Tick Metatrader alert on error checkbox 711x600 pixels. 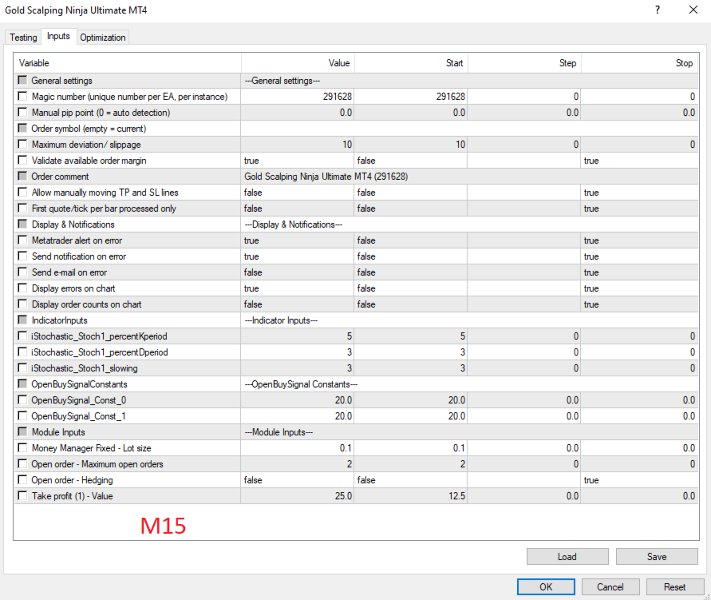tap(22, 240)
